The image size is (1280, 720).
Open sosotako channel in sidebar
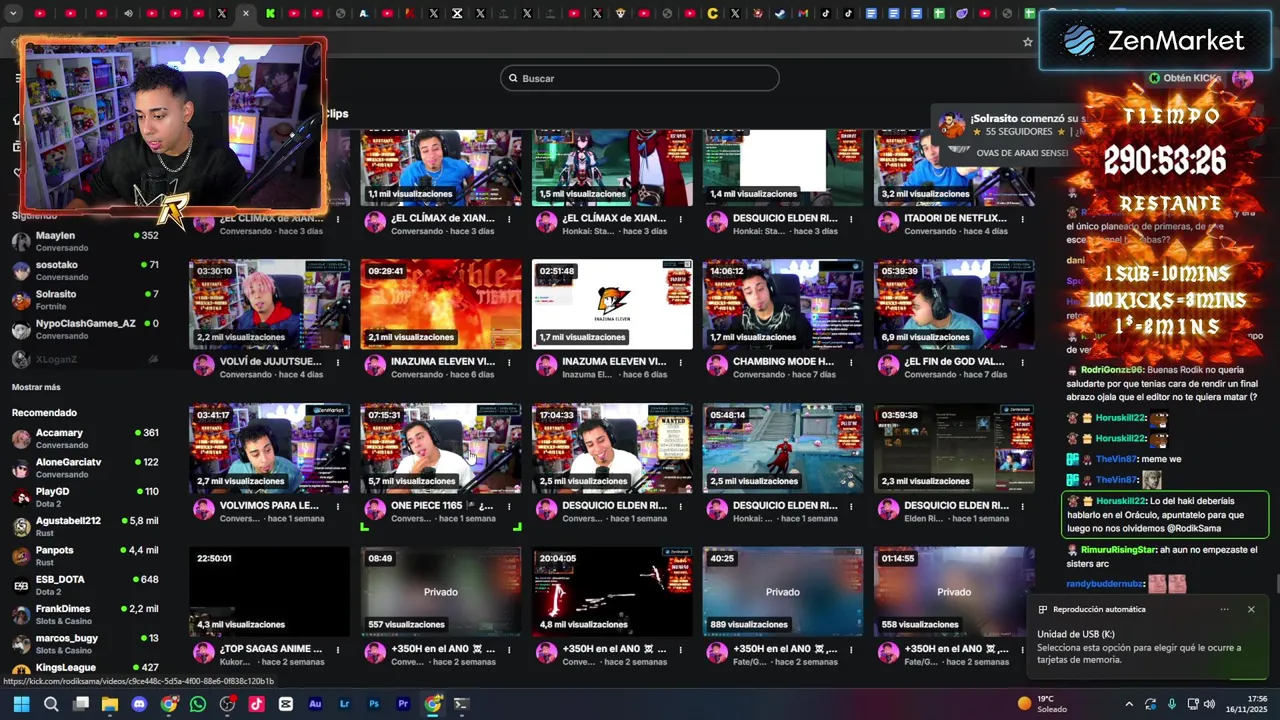click(85, 270)
